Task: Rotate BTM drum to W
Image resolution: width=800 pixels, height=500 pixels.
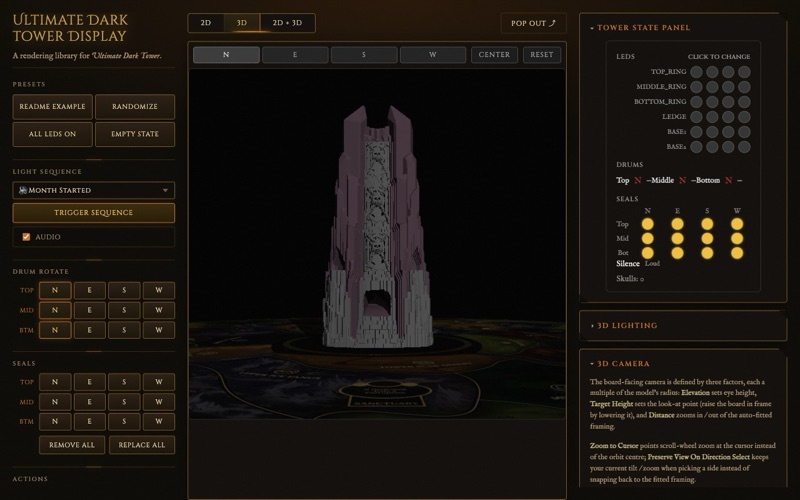Action: pyautogui.click(x=159, y=330)
